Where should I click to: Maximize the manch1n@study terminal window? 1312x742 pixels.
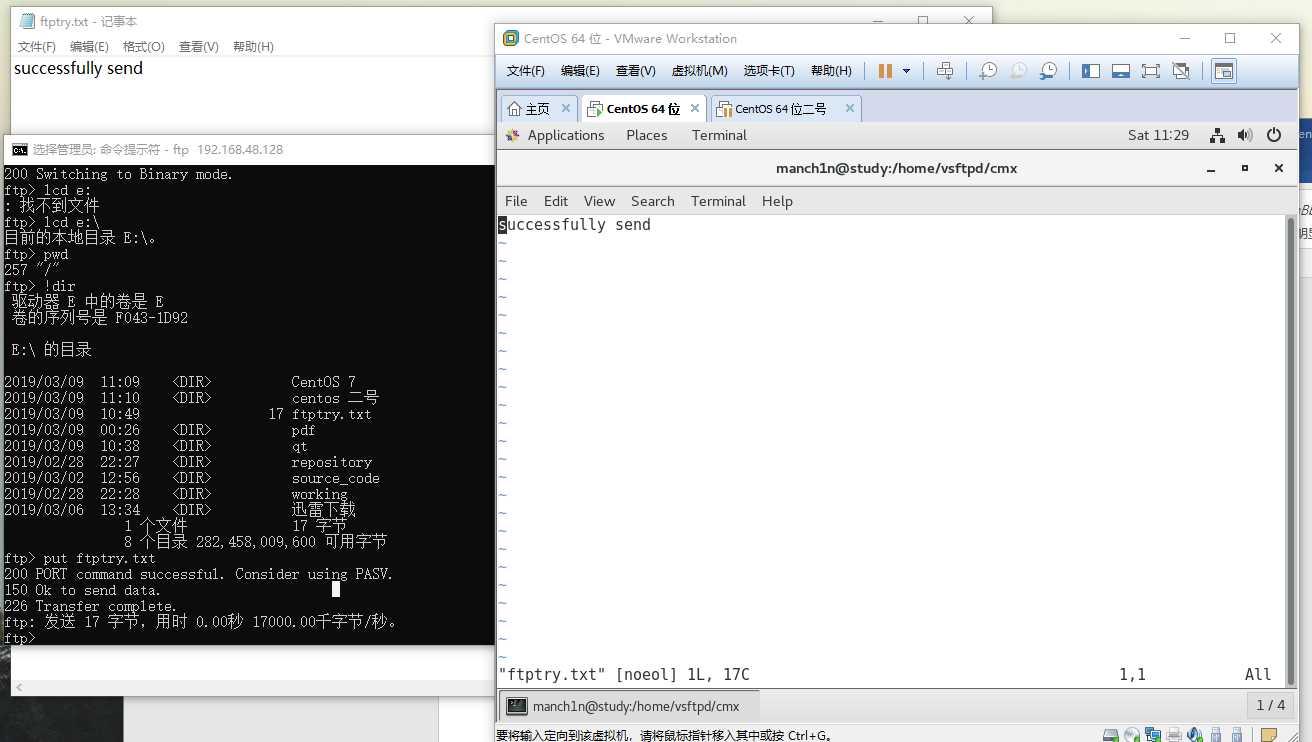click(x=1245, y=168)
